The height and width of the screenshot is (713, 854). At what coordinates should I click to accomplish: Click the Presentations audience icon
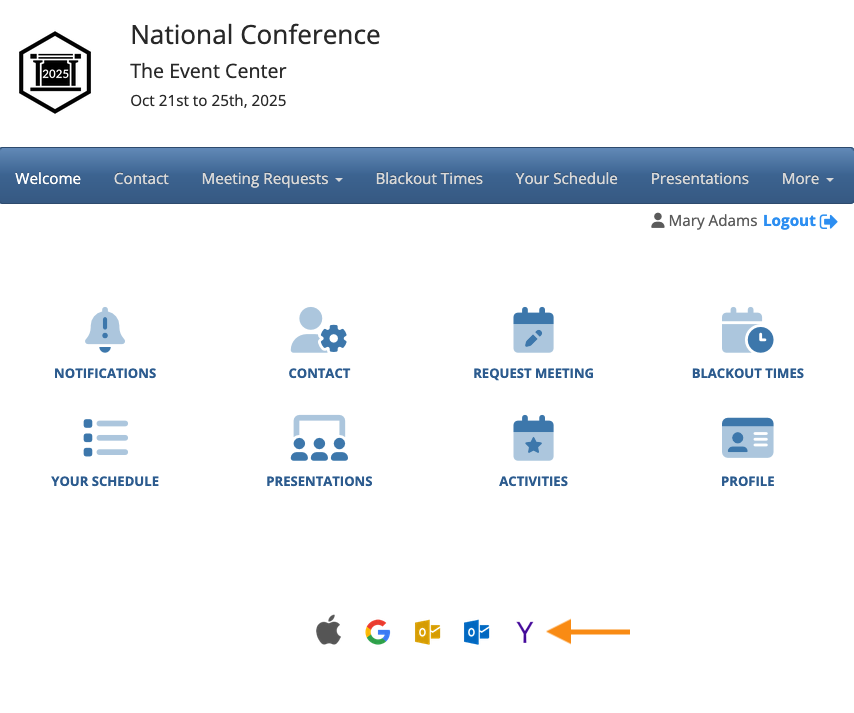tap(319, 438)
